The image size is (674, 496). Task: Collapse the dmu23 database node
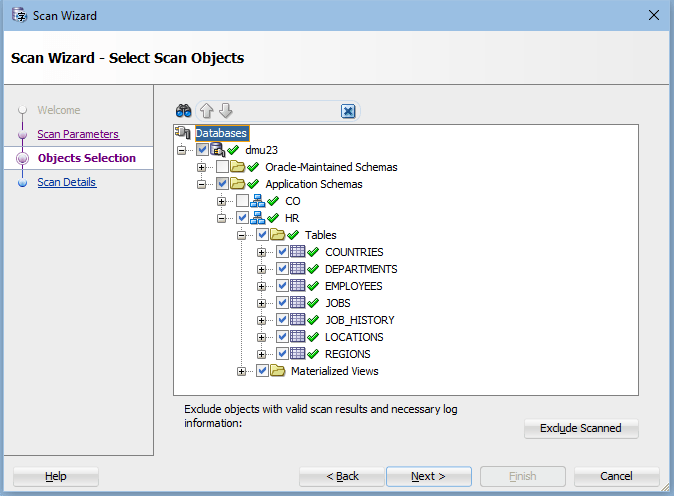(x=181, y=150)
